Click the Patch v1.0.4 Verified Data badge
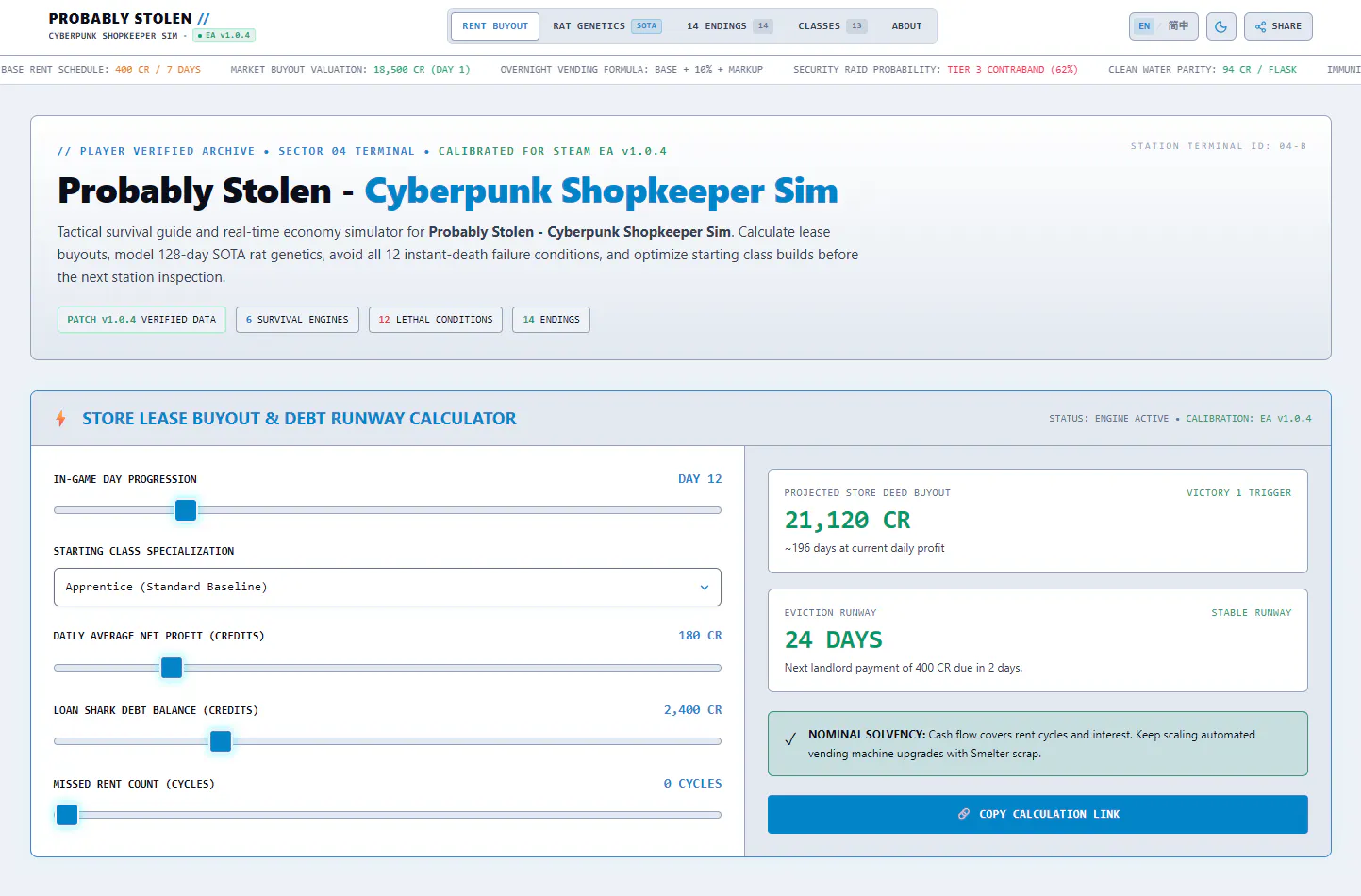 (141, 320)
